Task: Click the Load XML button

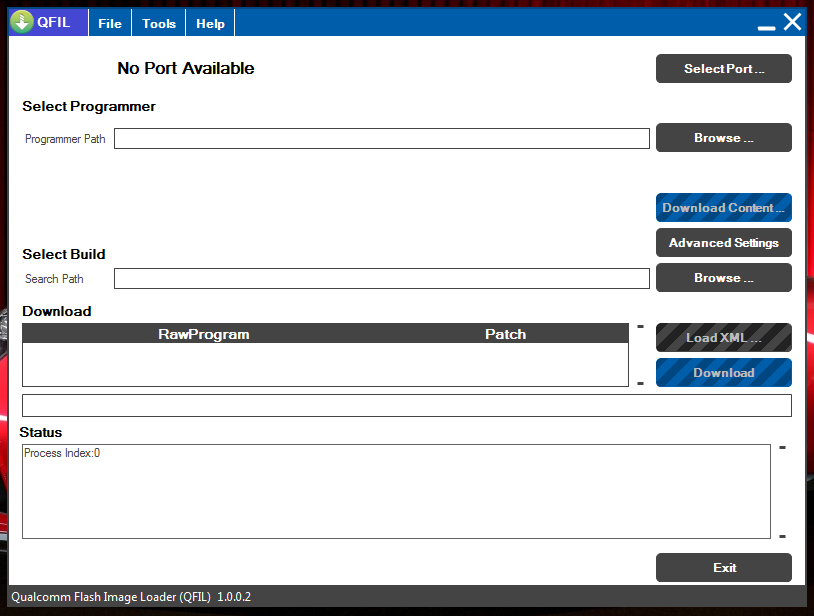Action: click(724, 337)
